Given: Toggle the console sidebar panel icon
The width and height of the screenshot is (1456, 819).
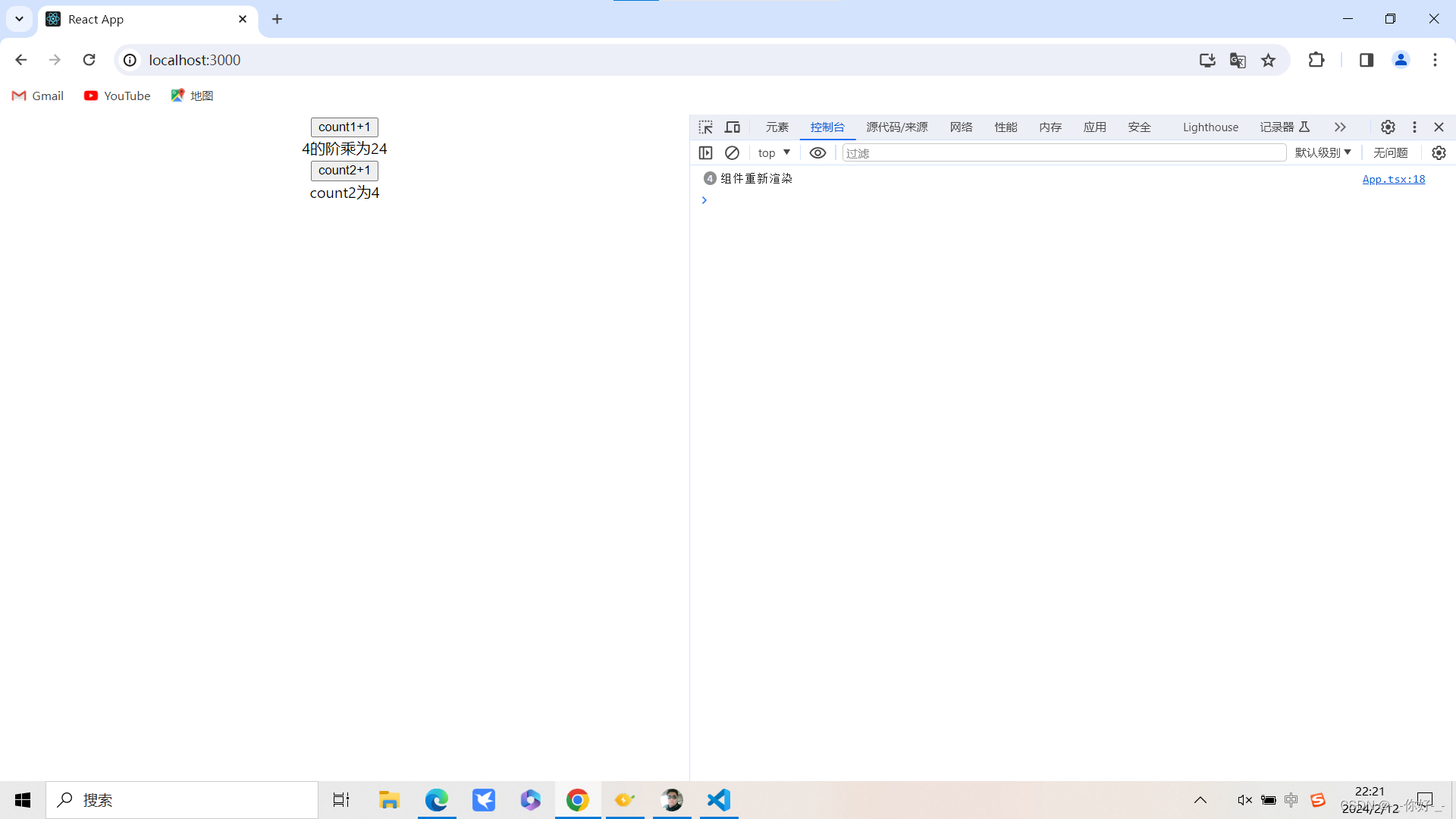Looking at the screenshot, I should [705, 152].
